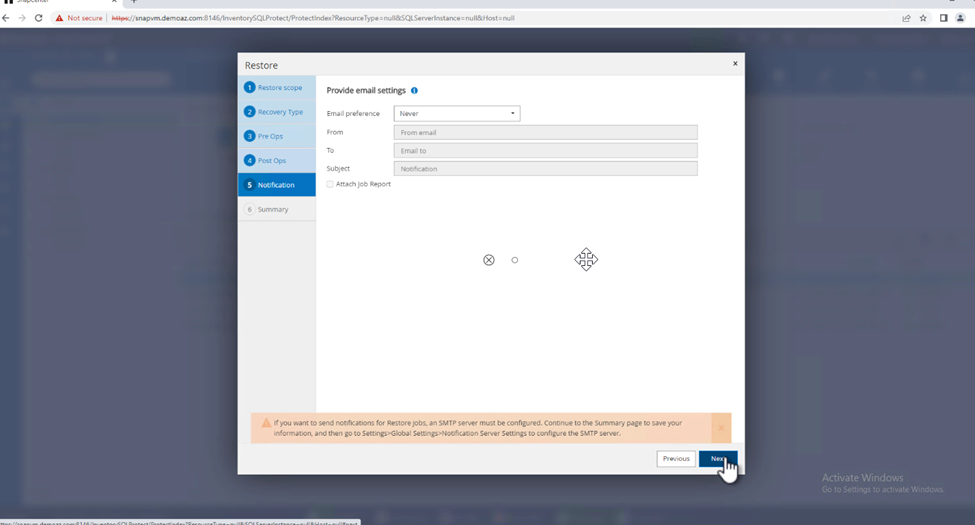Image resolution: width=975 pixels, height=525 pixels.
Task: Reload the page
Action: click(x=39, y=18)
